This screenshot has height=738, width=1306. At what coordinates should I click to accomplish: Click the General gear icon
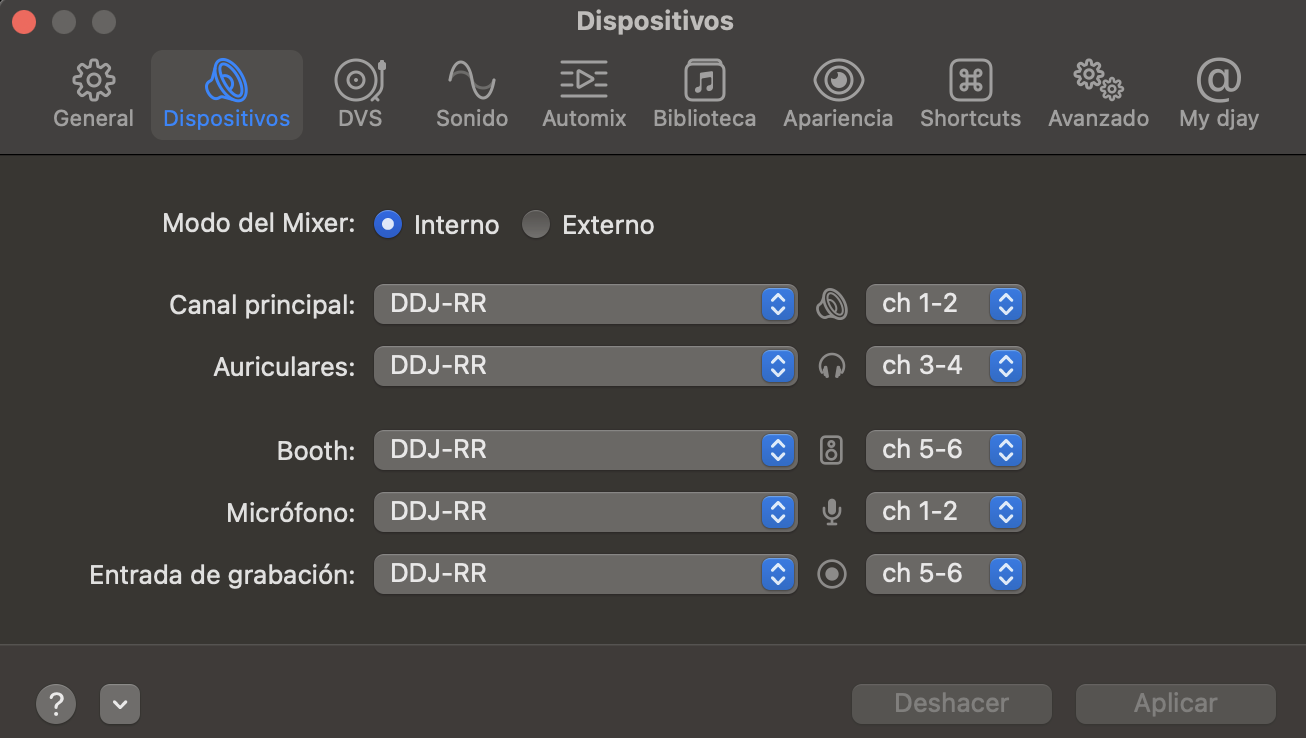point(93,82)
